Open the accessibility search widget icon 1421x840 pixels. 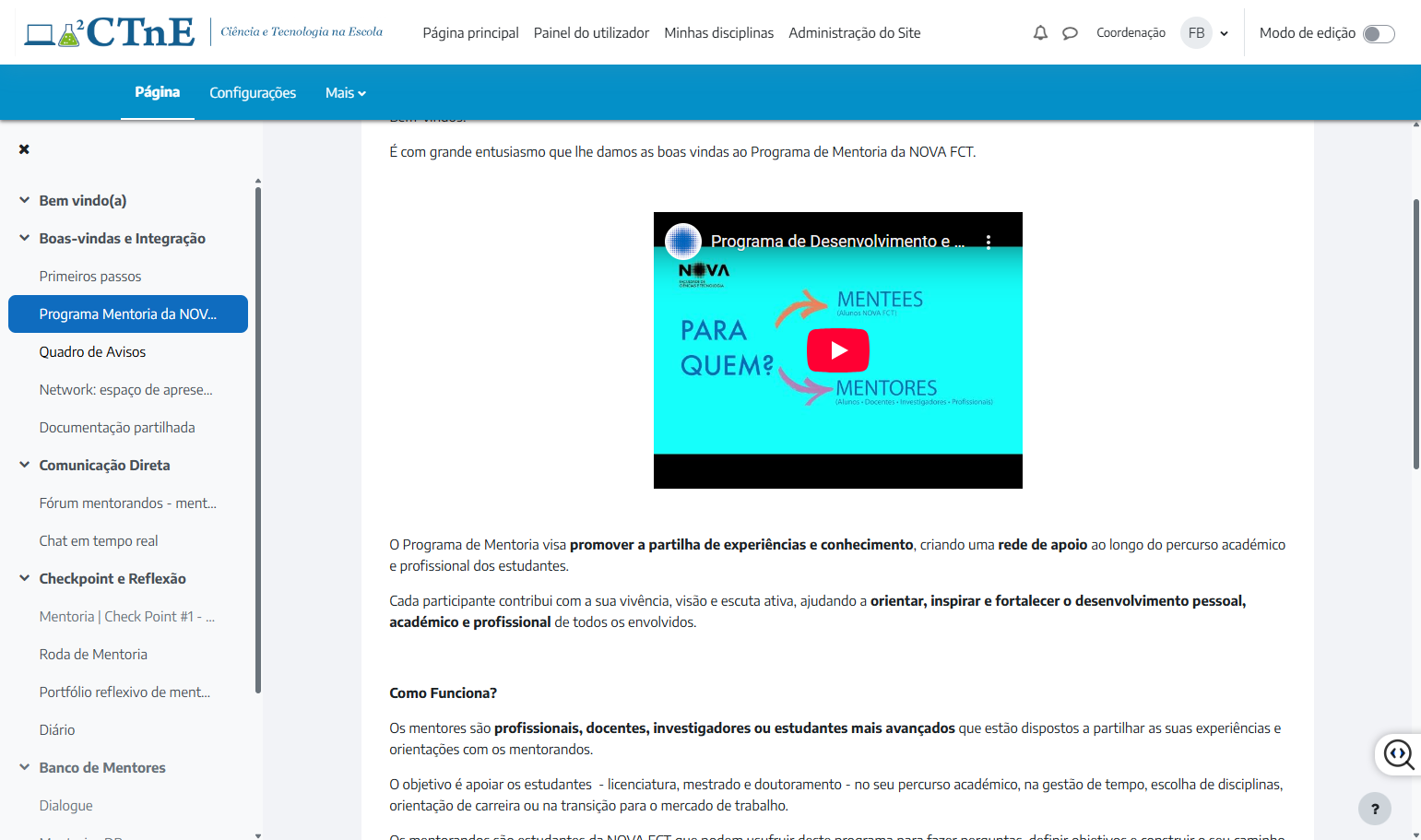pos(1399,754)
